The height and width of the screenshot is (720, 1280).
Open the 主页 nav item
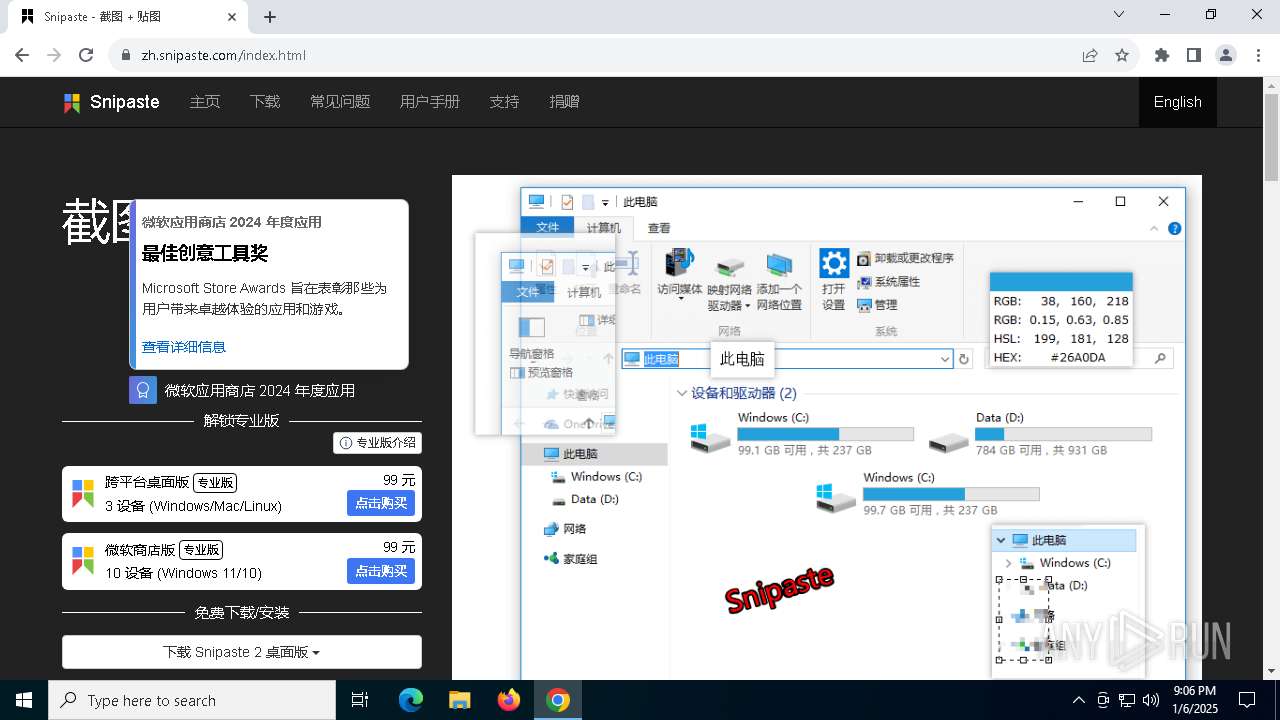click(205, 102)
